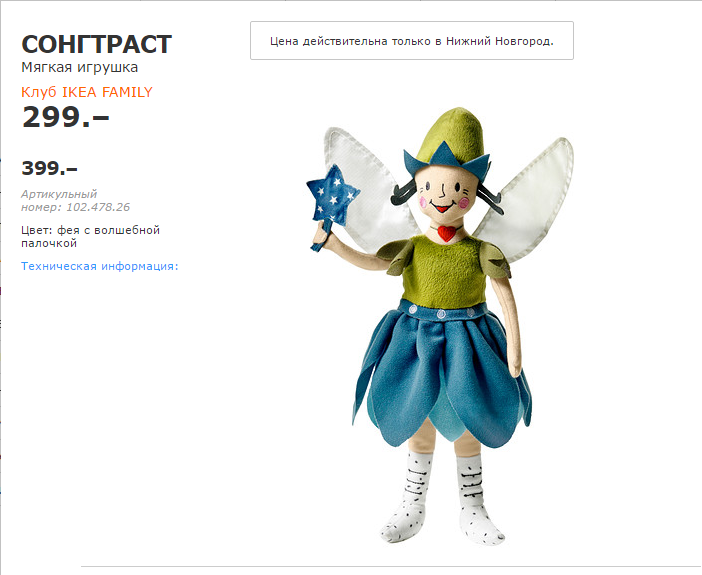Click the doll's right white sock
Screen dimensions: 702x575
pos(477,499)
